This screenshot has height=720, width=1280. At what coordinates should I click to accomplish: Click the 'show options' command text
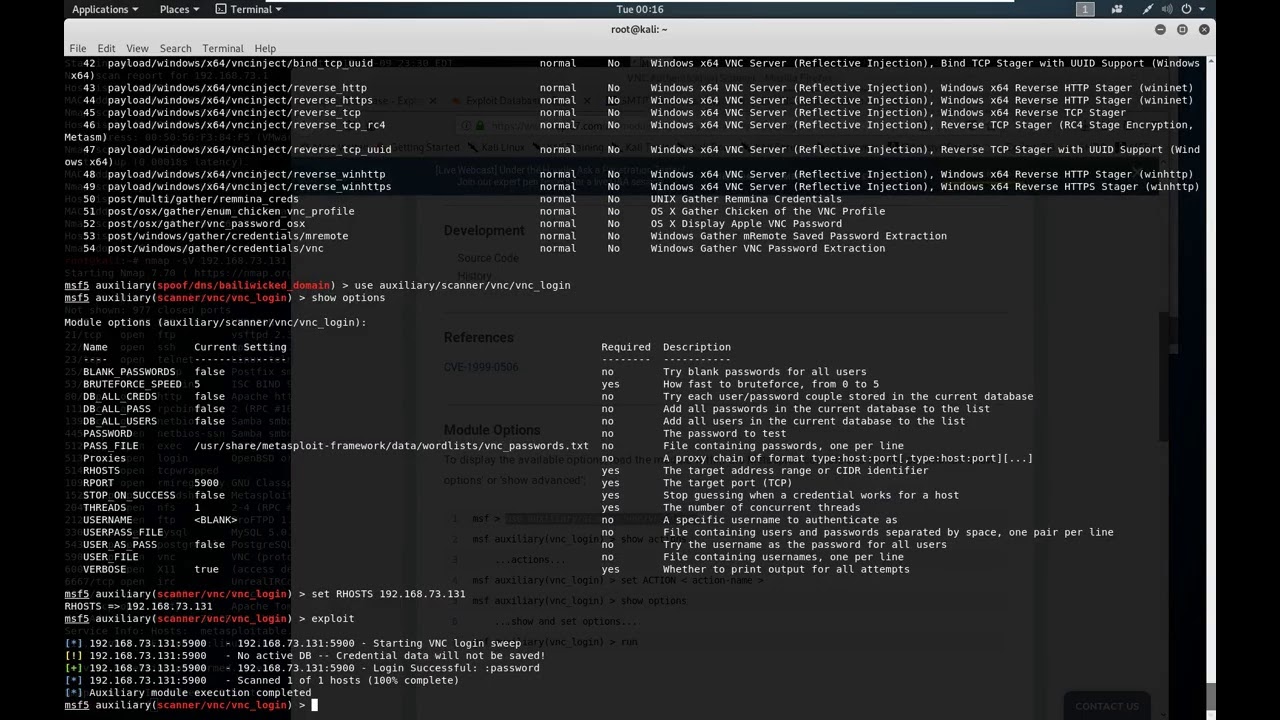coord(348,298)
